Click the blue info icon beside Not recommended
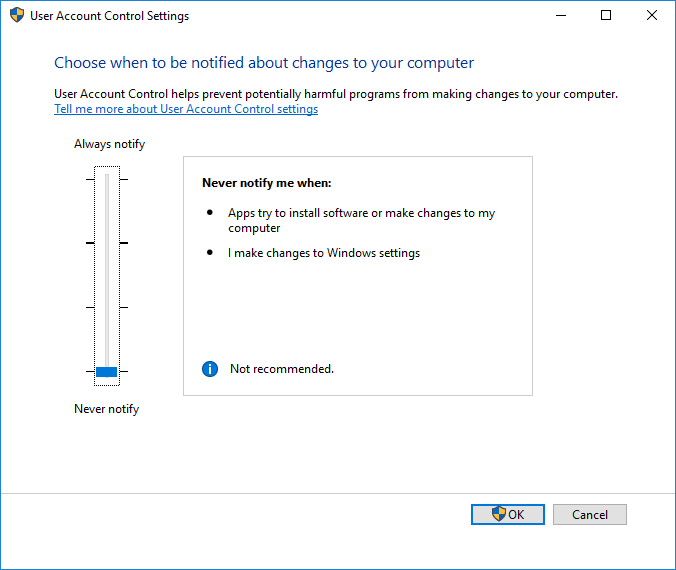676x570 pixels. [x=210, y=369]
